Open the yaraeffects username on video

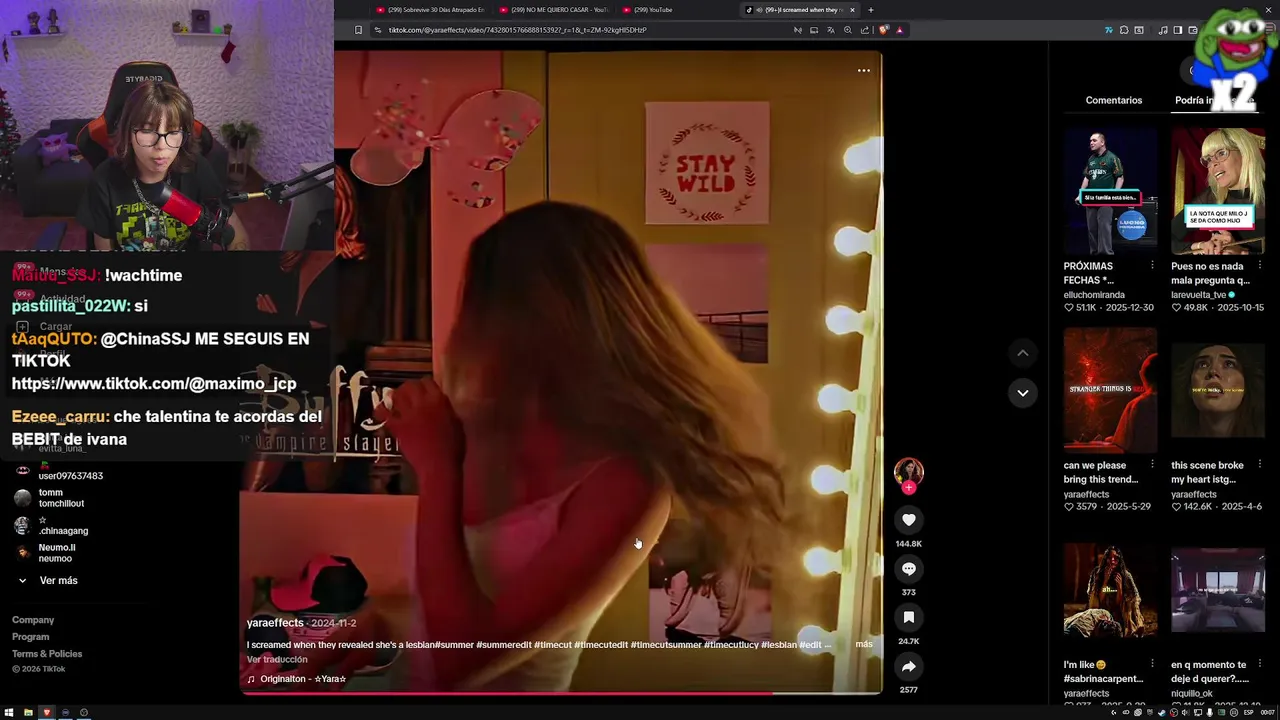coord(275,623)
